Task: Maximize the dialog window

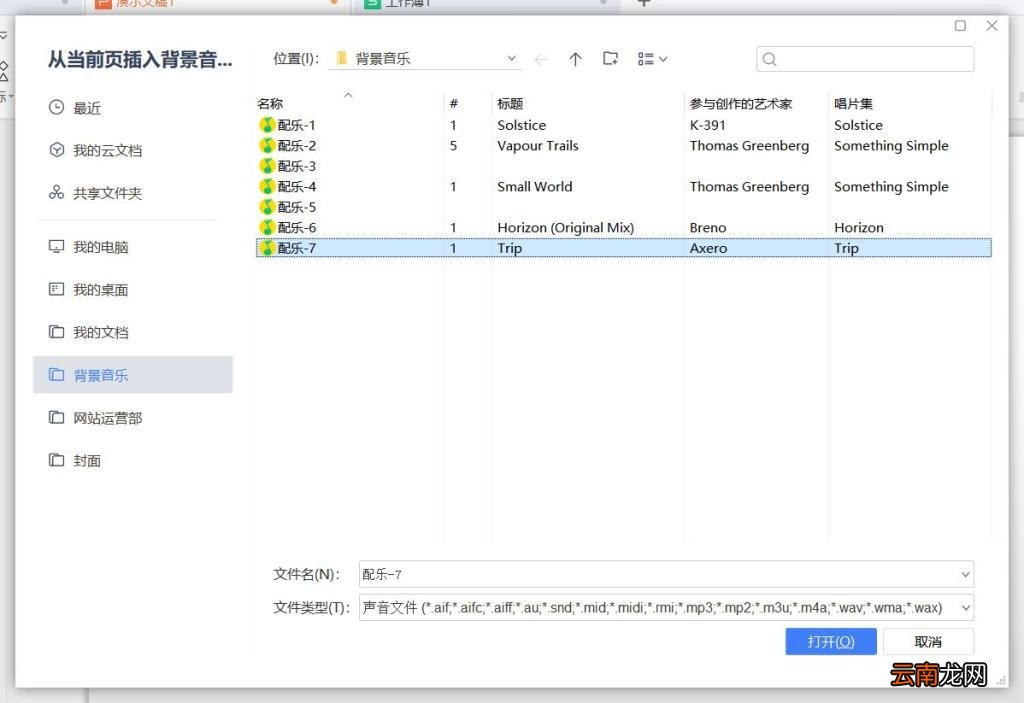Action: (x=960, y=25)
